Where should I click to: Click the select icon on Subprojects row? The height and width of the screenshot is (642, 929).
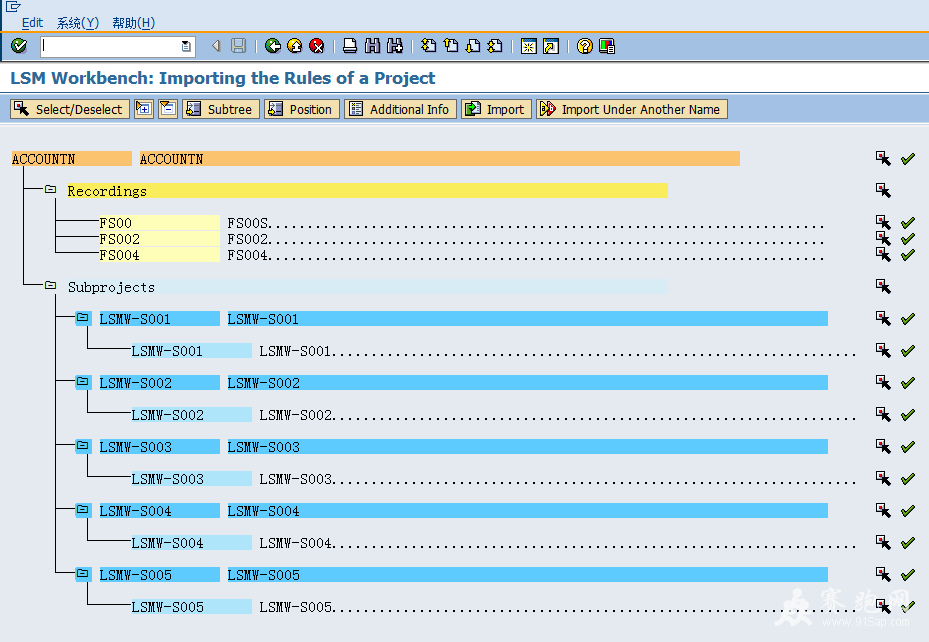883,286
